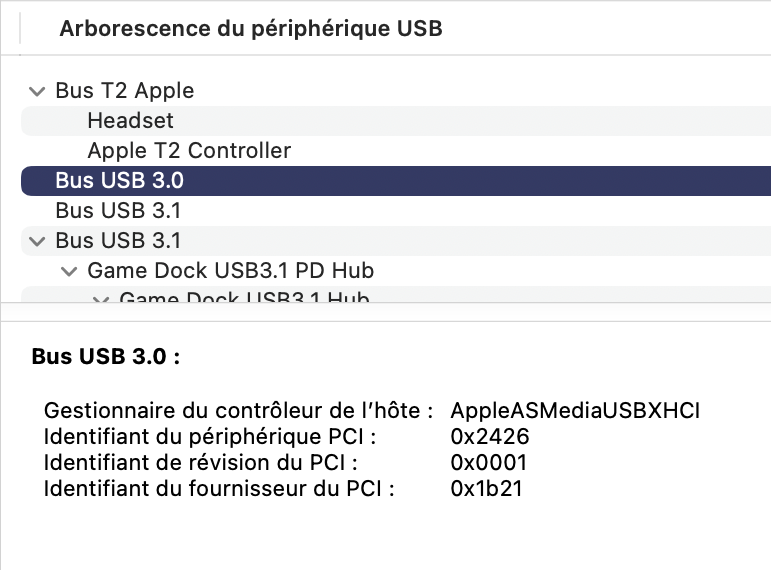Viewport: 771px width, 570px height.
Task: Collapse the partially visible Game Dock USB3.1 Hub chevron
Action: coord(100,299)
